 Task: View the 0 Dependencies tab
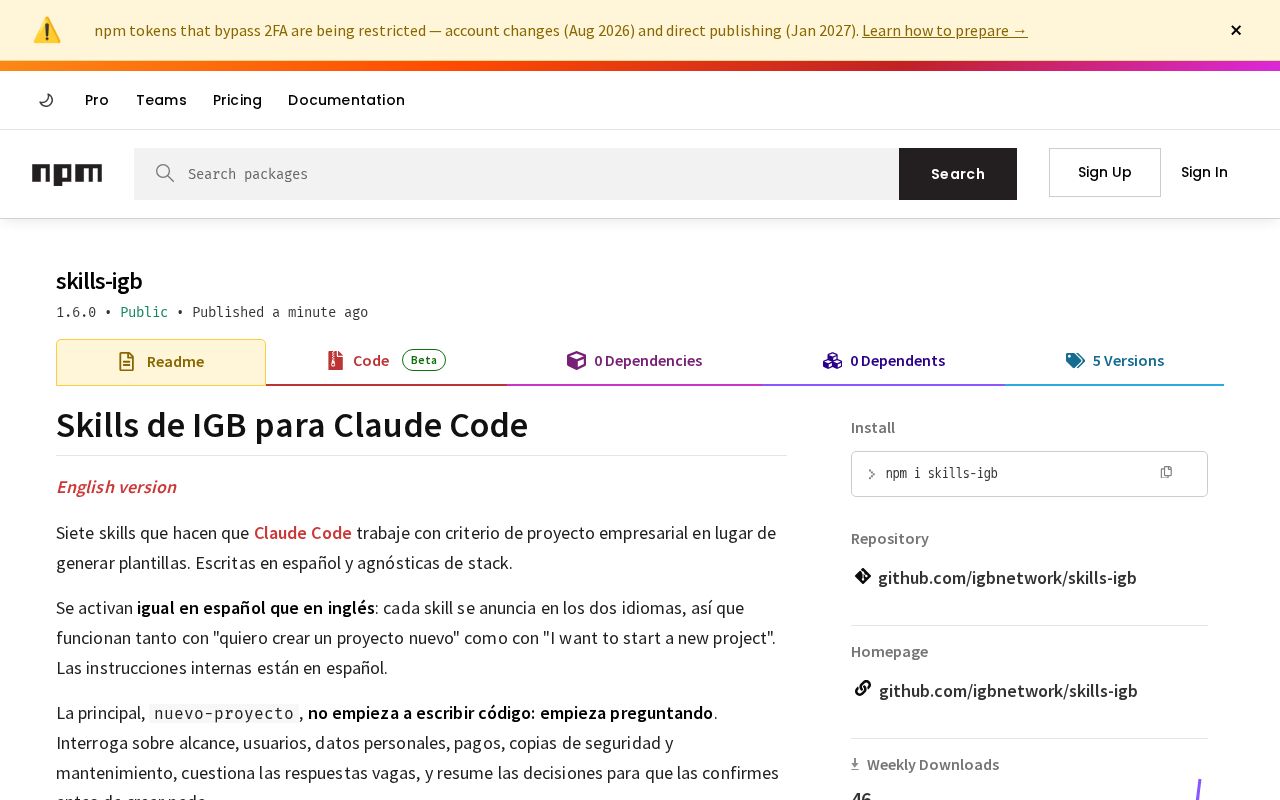(x=634, y=361)
